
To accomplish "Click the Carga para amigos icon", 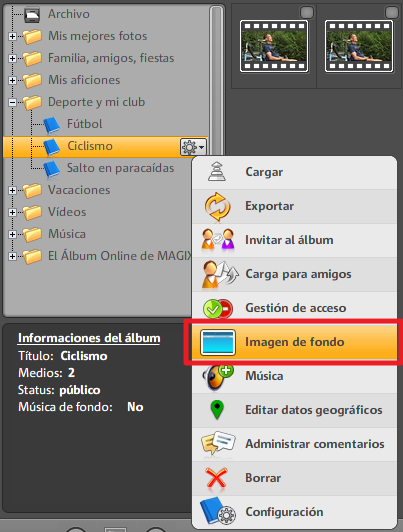I will tap(220, 274).
